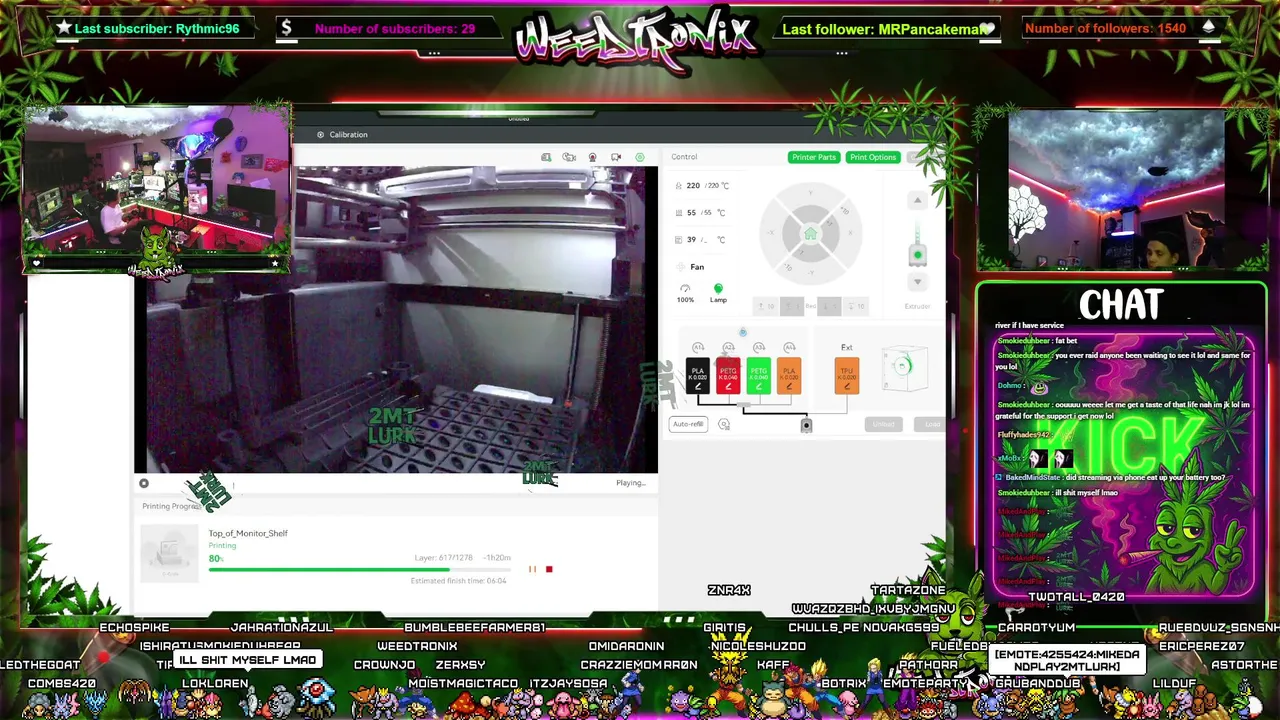Edit the red PETG filament slot
Screen dimensions: 1280x720
tap(728, 375)
